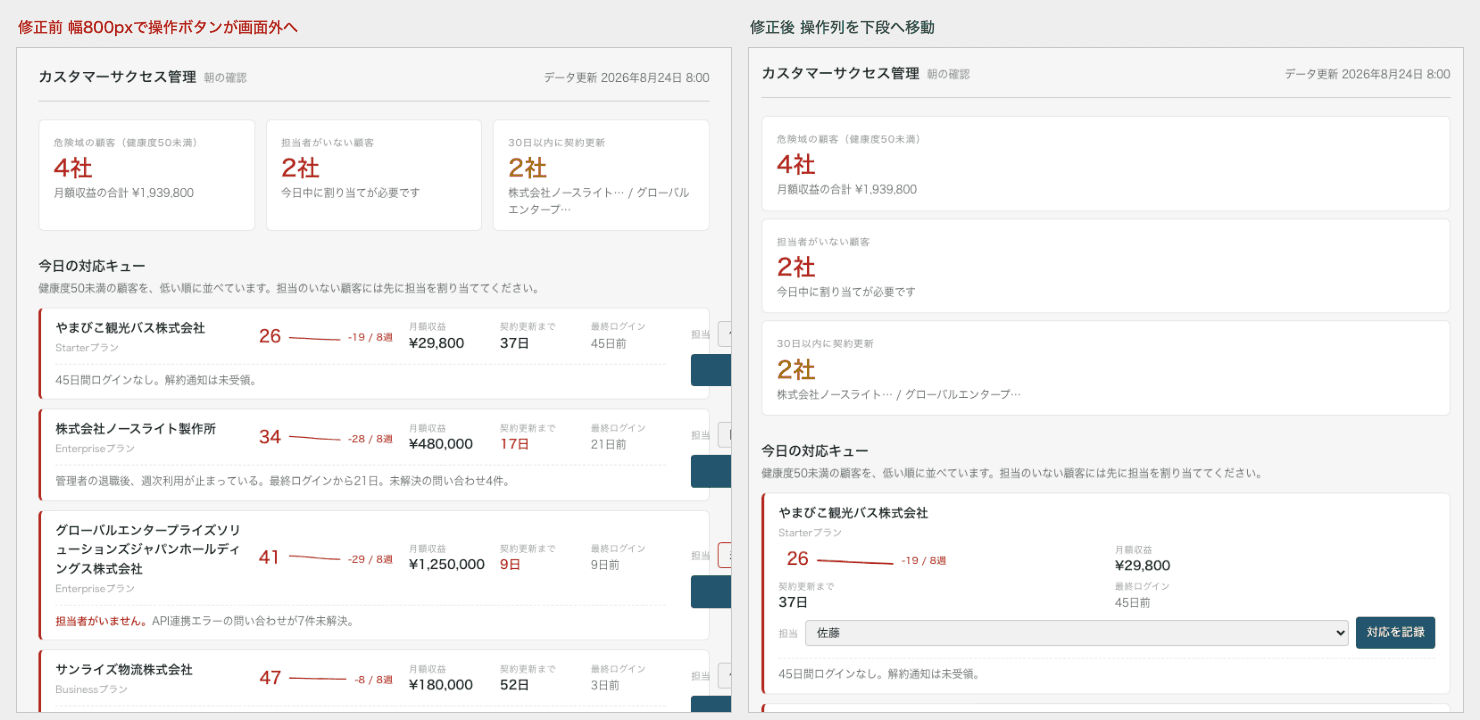Image resolution: width=1480 pixels, height=720 pixels.
Task: Click the 45日前 last-login value in the 修正後 panel
Action: [x=1132, y=603]
